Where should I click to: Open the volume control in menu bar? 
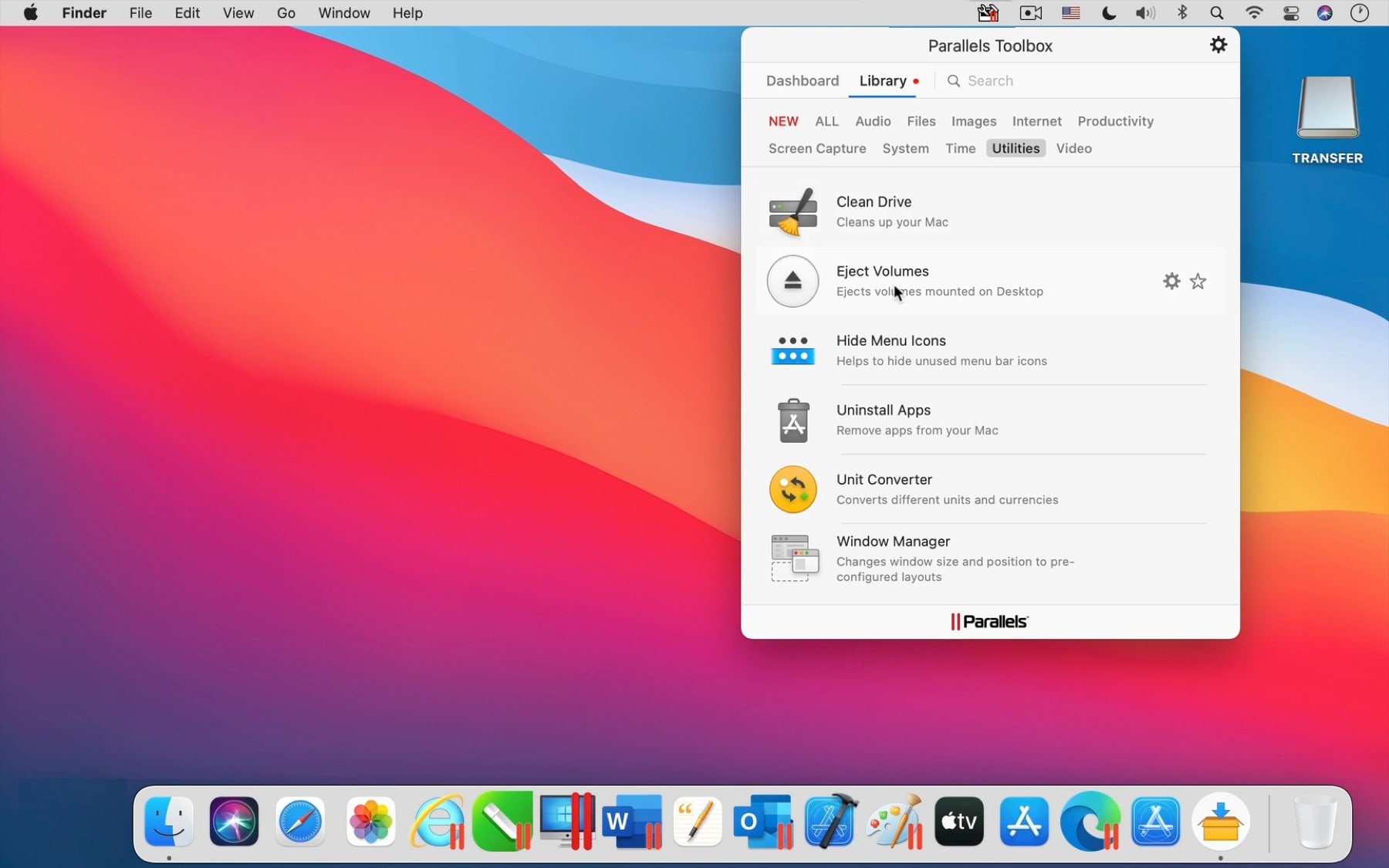(1145, 13)
